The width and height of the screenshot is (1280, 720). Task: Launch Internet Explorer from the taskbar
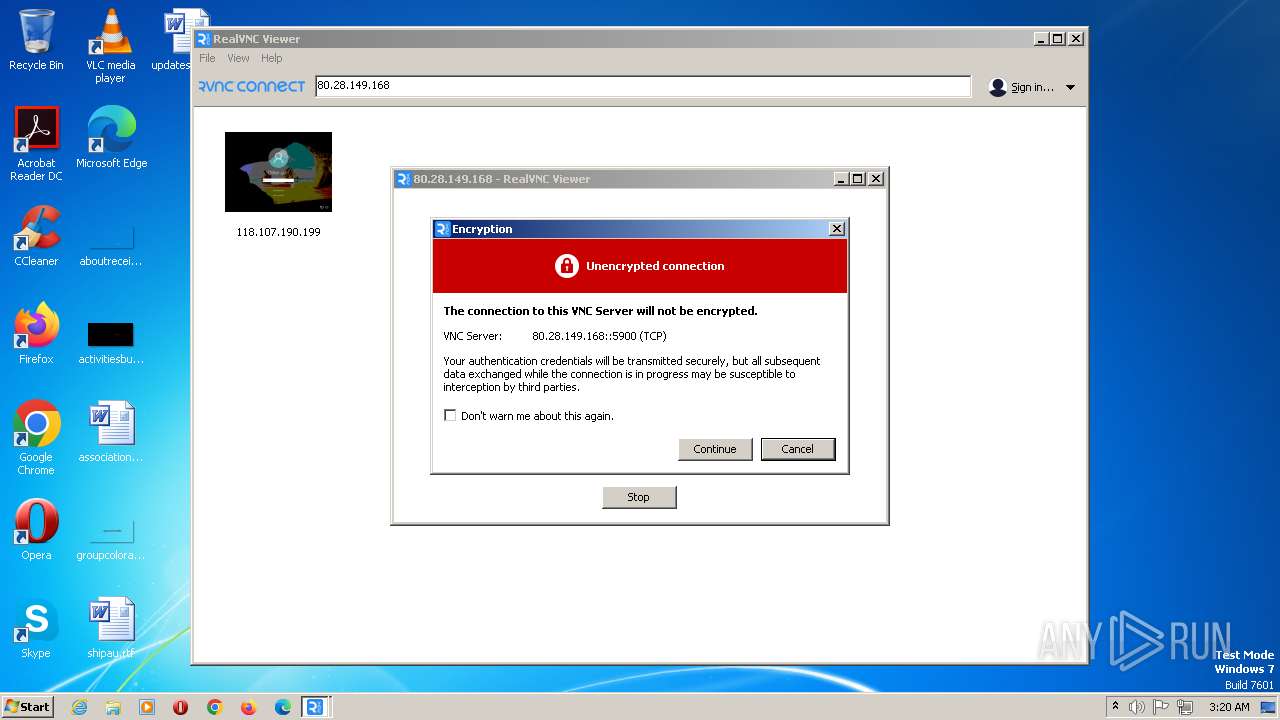[79, 707]
